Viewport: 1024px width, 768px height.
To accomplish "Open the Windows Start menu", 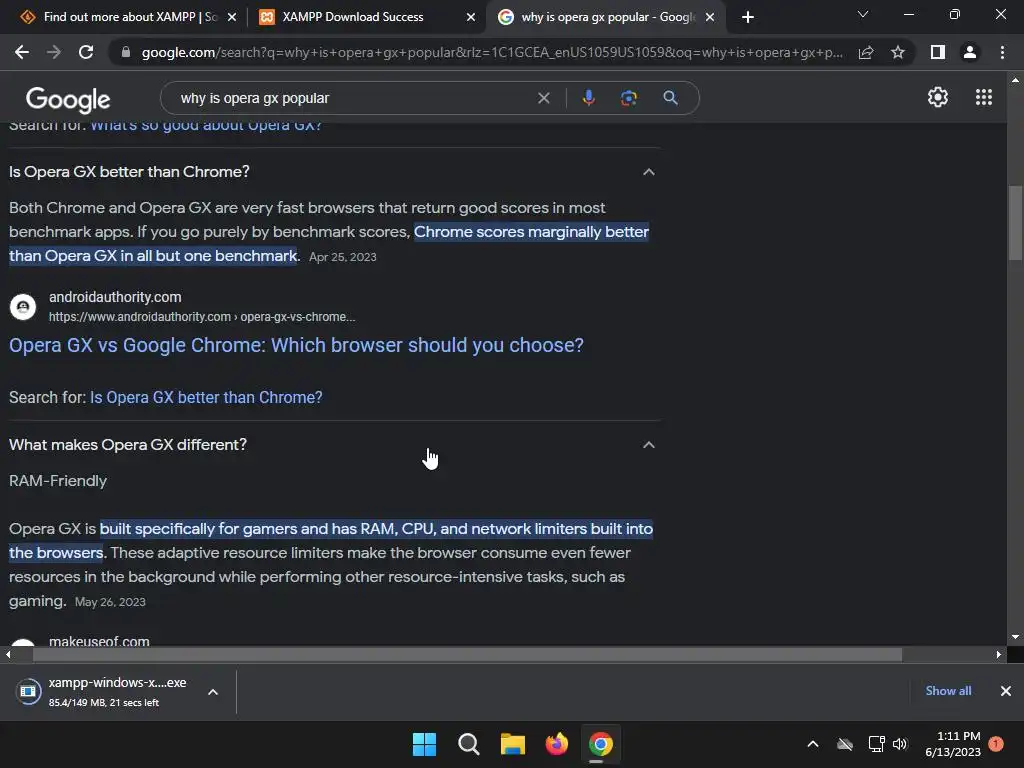I will click(424, 744).
